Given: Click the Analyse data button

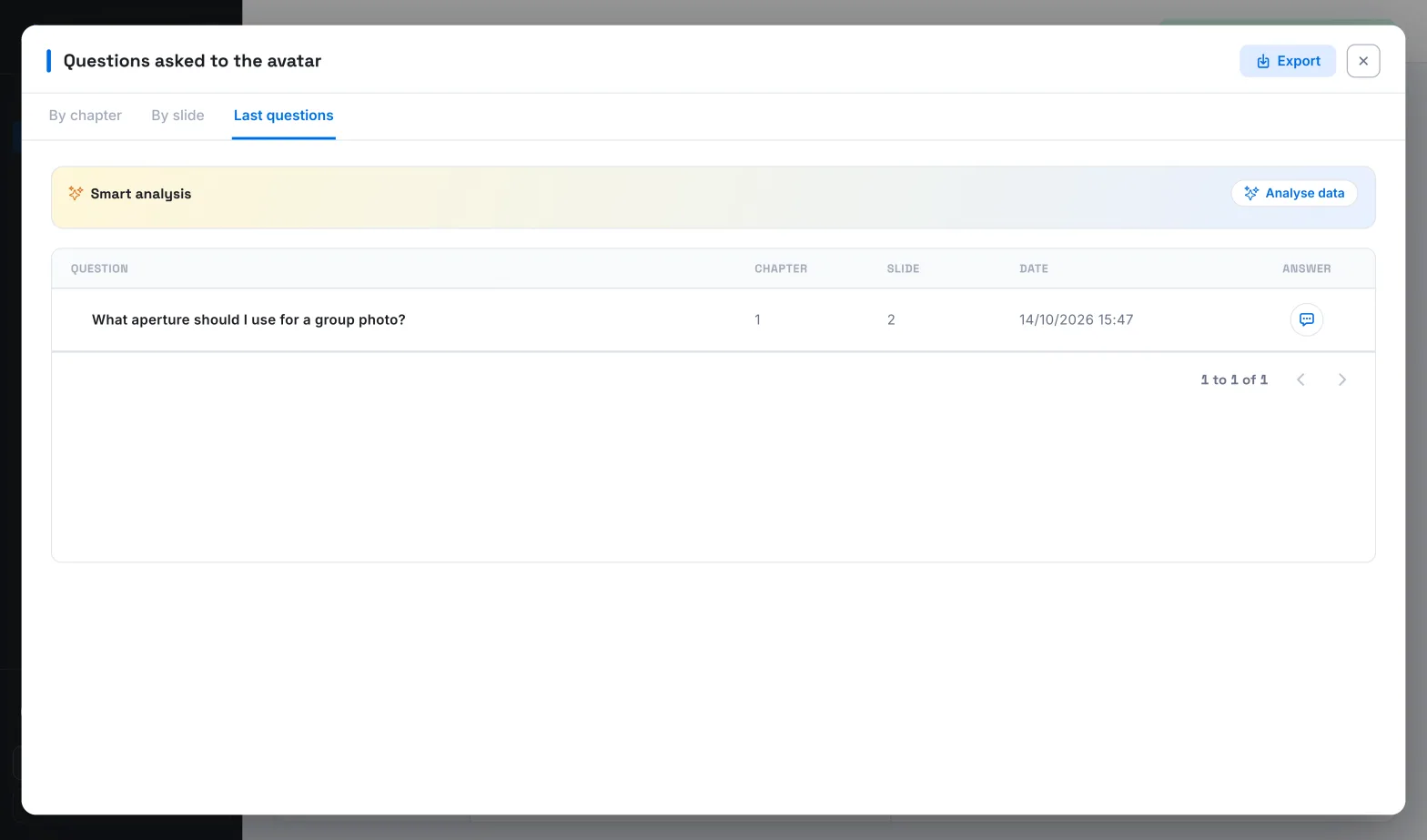Looking at the screenshot, I should click(x=1294, y=193).
